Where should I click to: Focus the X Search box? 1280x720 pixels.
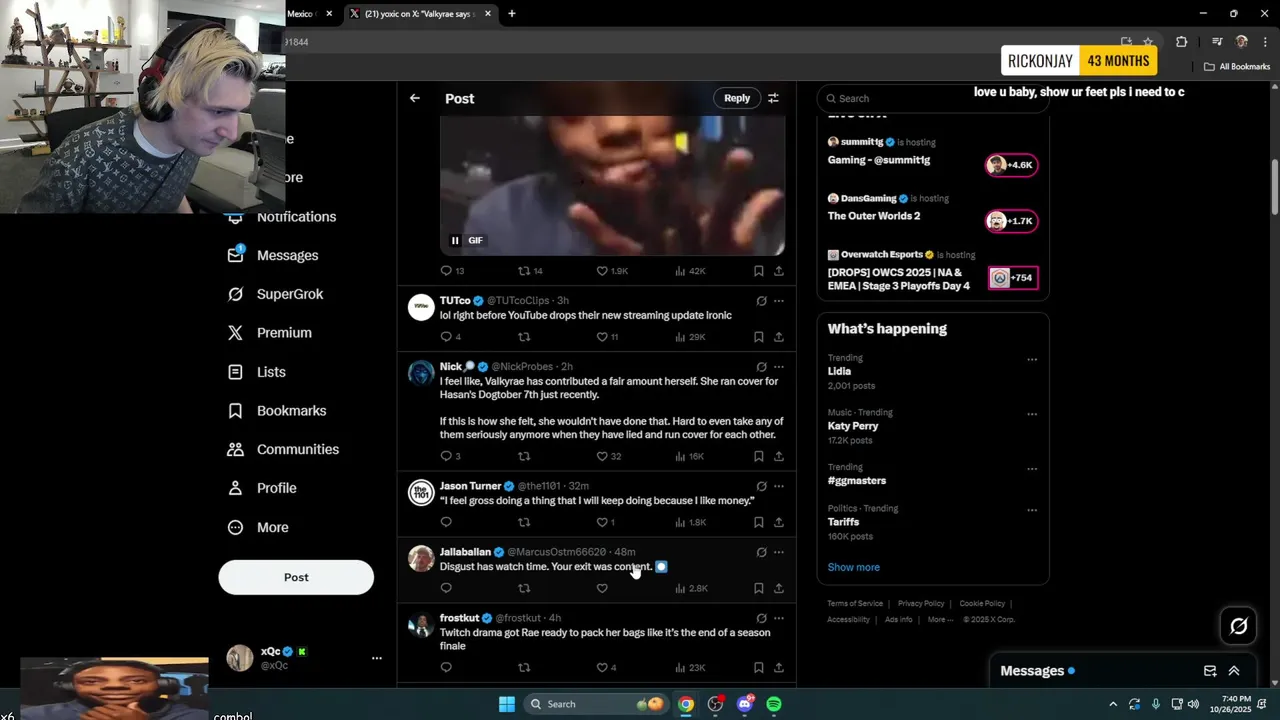pos(932,98)
